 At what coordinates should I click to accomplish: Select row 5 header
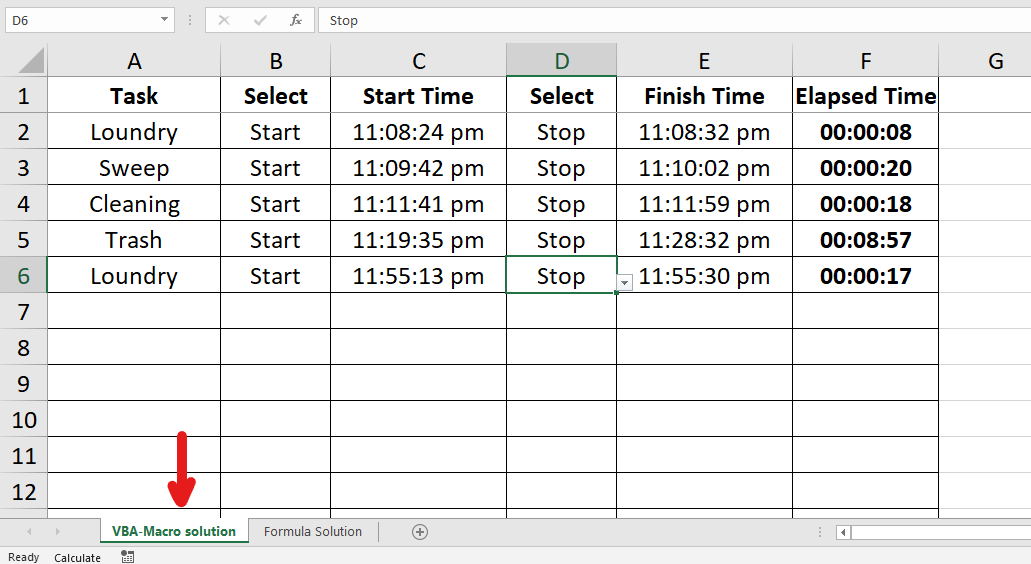point(23,240)
